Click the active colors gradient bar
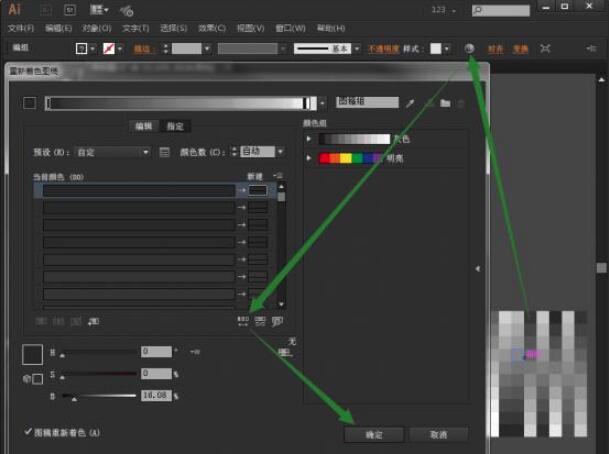Viewport: 609px width, 454px height. click(x=181, y=103)
